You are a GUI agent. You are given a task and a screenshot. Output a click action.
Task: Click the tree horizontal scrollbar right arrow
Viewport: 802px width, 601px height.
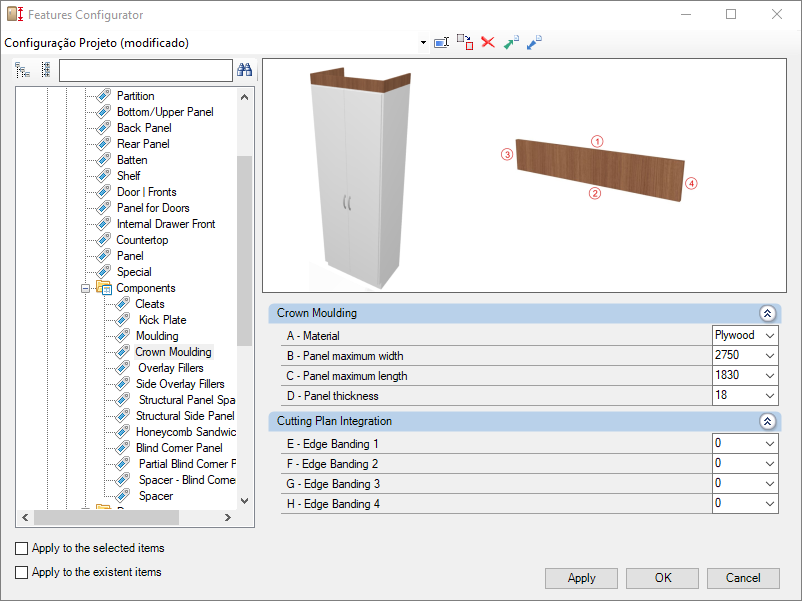tap(228, 518)
